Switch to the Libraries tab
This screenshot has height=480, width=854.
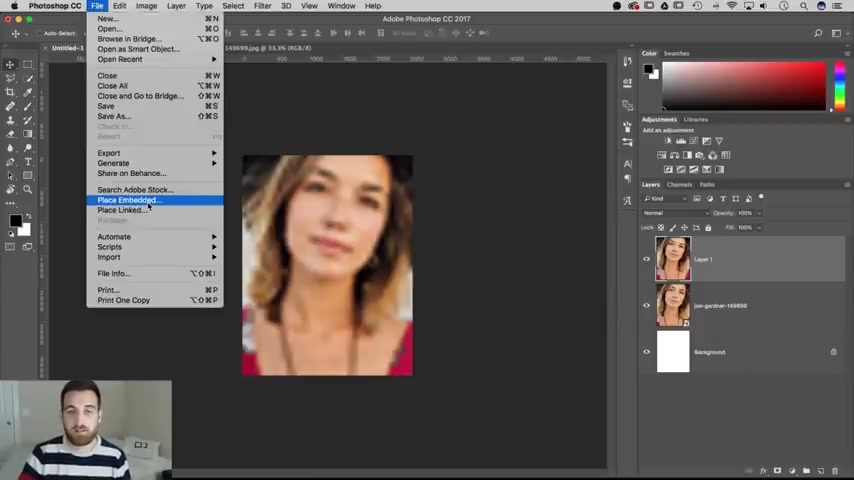696,119
